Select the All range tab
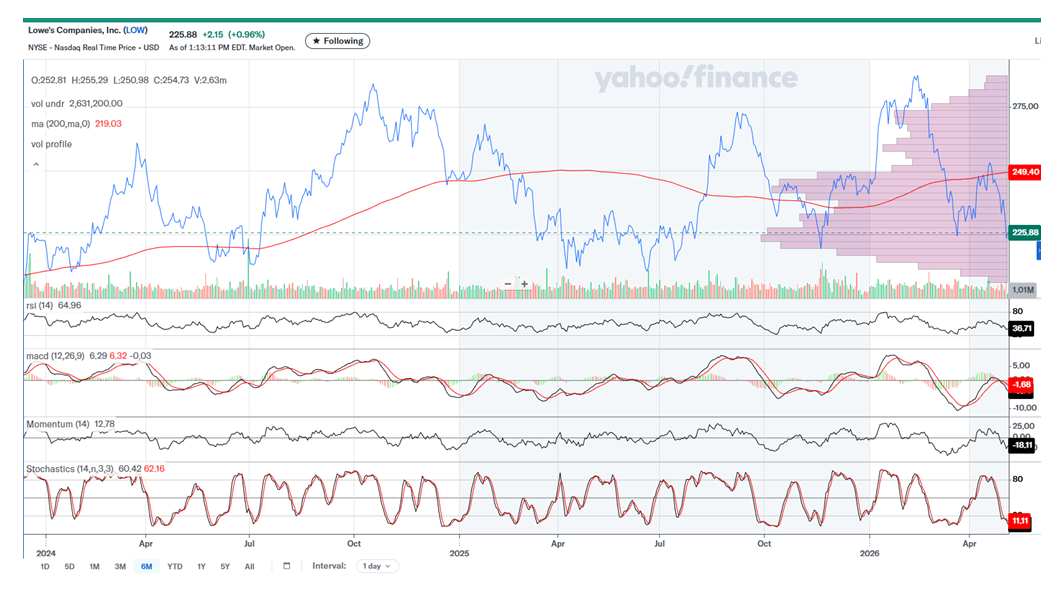 (x=250, y=567)
